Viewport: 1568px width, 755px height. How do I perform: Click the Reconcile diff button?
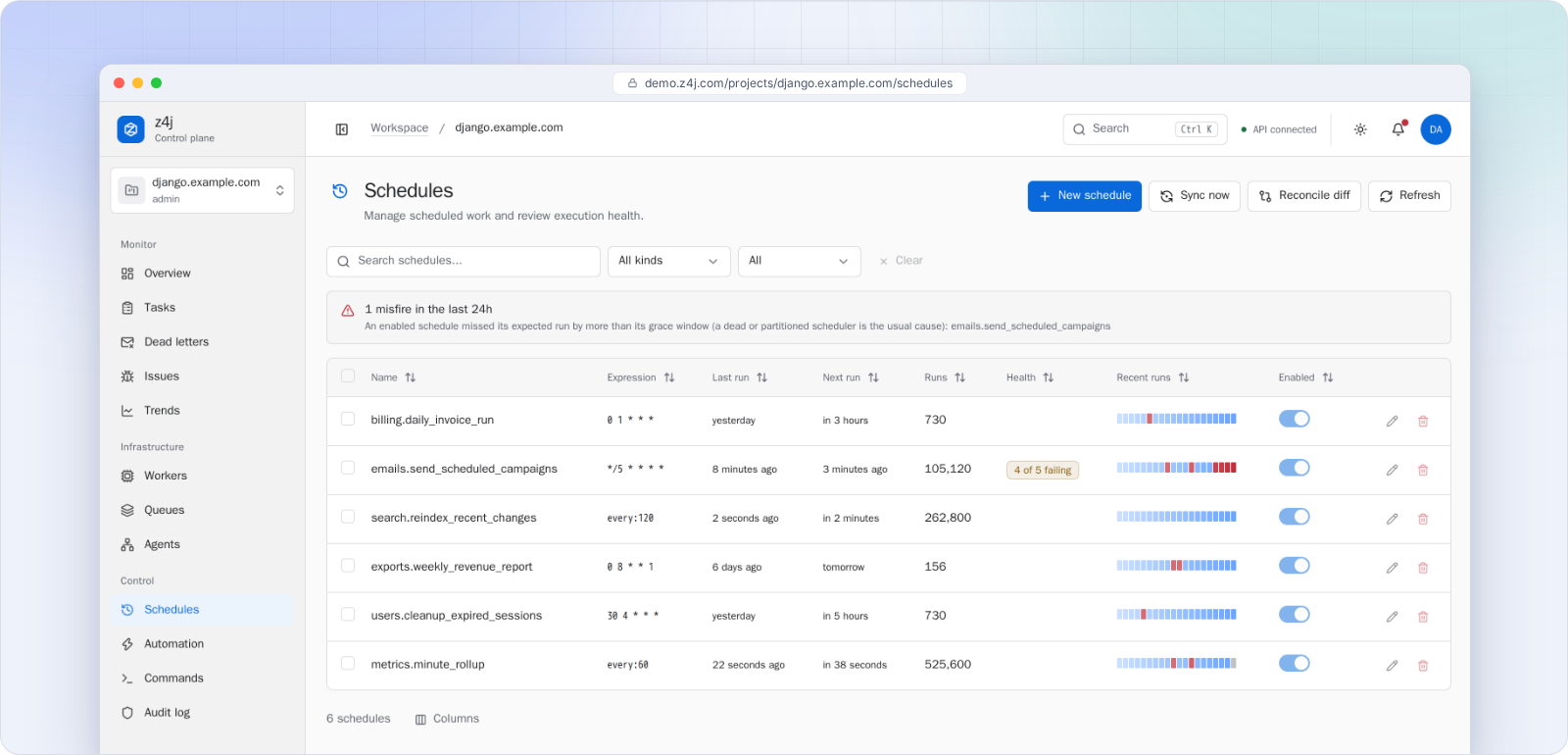click(x=1304, y=196)
